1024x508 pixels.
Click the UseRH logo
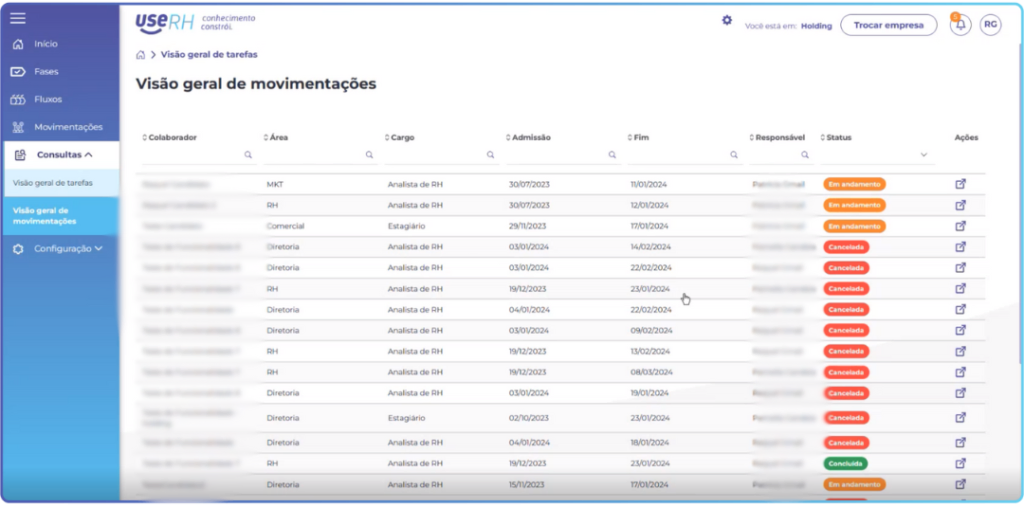pyautogui.click(x=195, y=23)
